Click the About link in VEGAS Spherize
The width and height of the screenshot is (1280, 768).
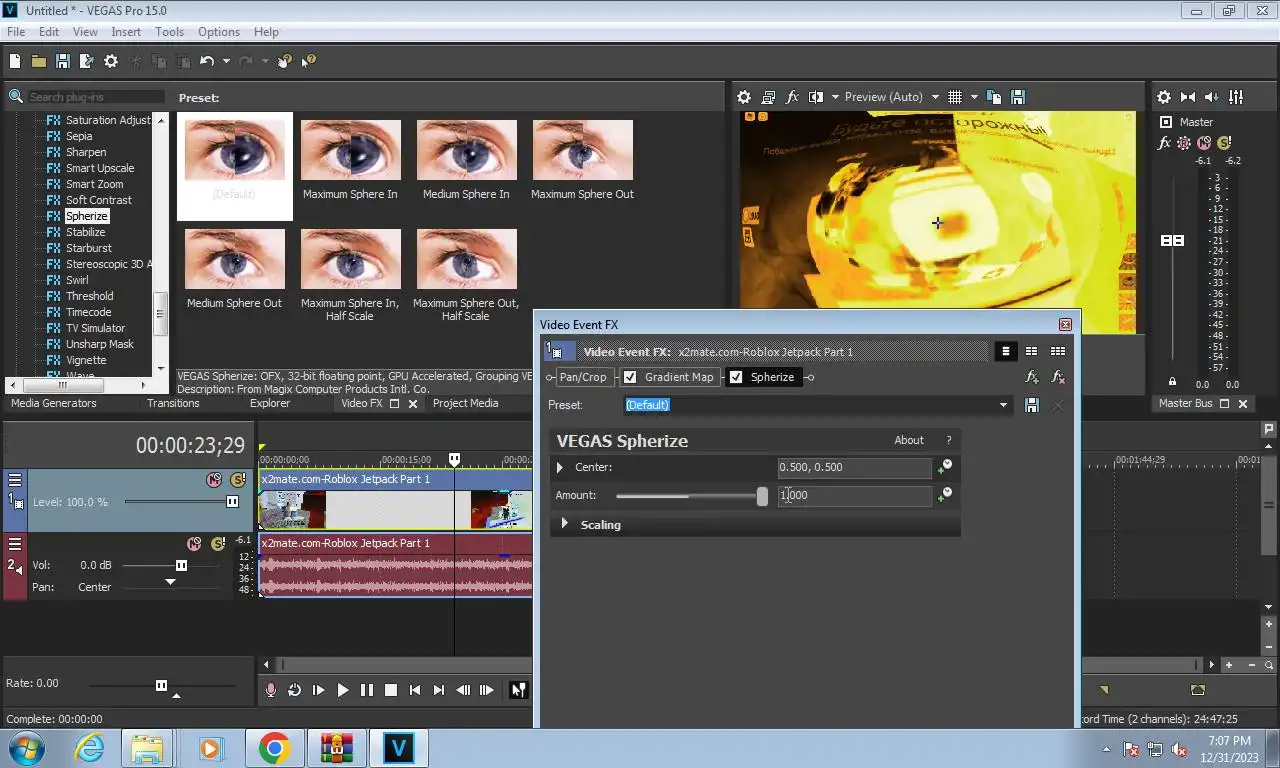tap(909, 440)
